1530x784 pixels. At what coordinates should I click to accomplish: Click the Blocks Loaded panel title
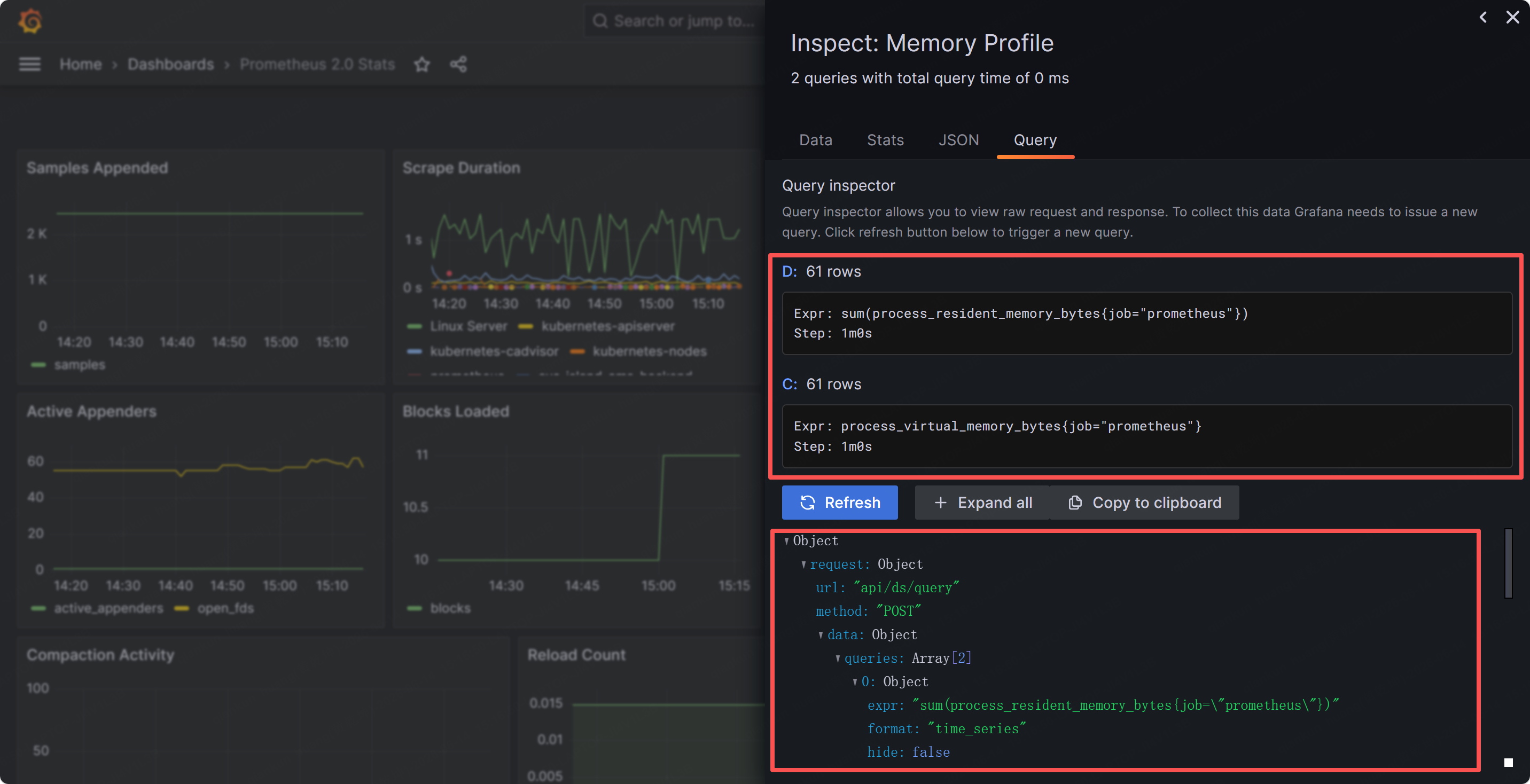456,412
